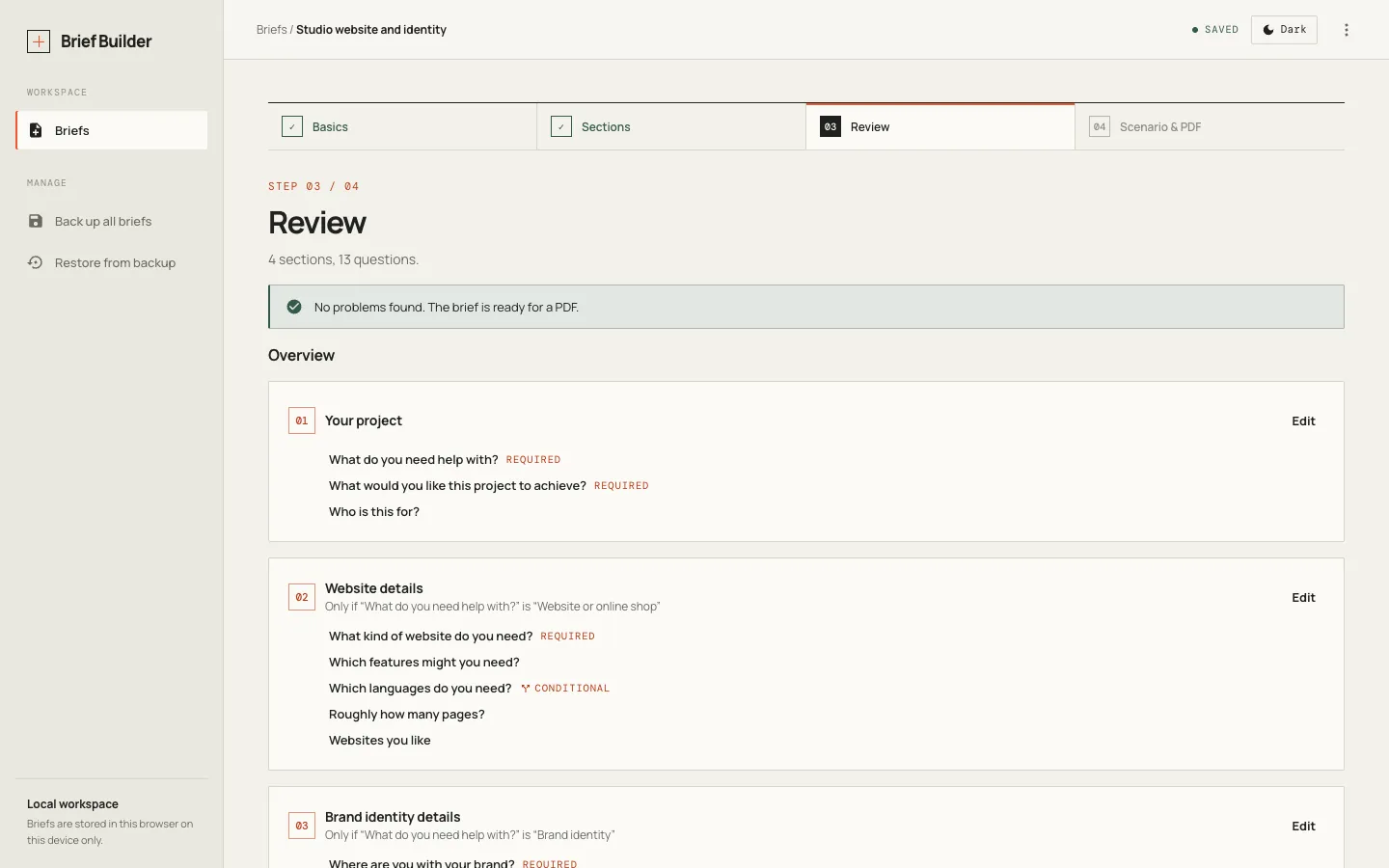Edit the Your project section
This screenshot has width=1389, height=868.
(x=1303, y=420)
